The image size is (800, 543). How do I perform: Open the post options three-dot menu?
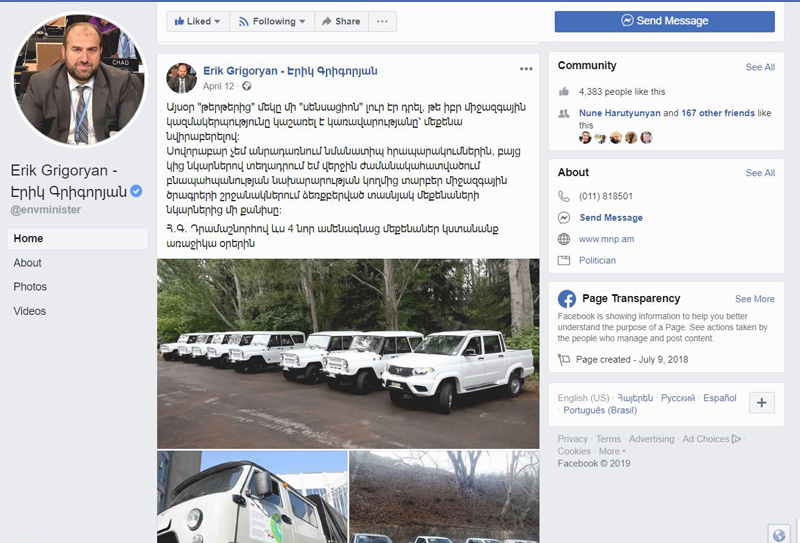point(526,69)
